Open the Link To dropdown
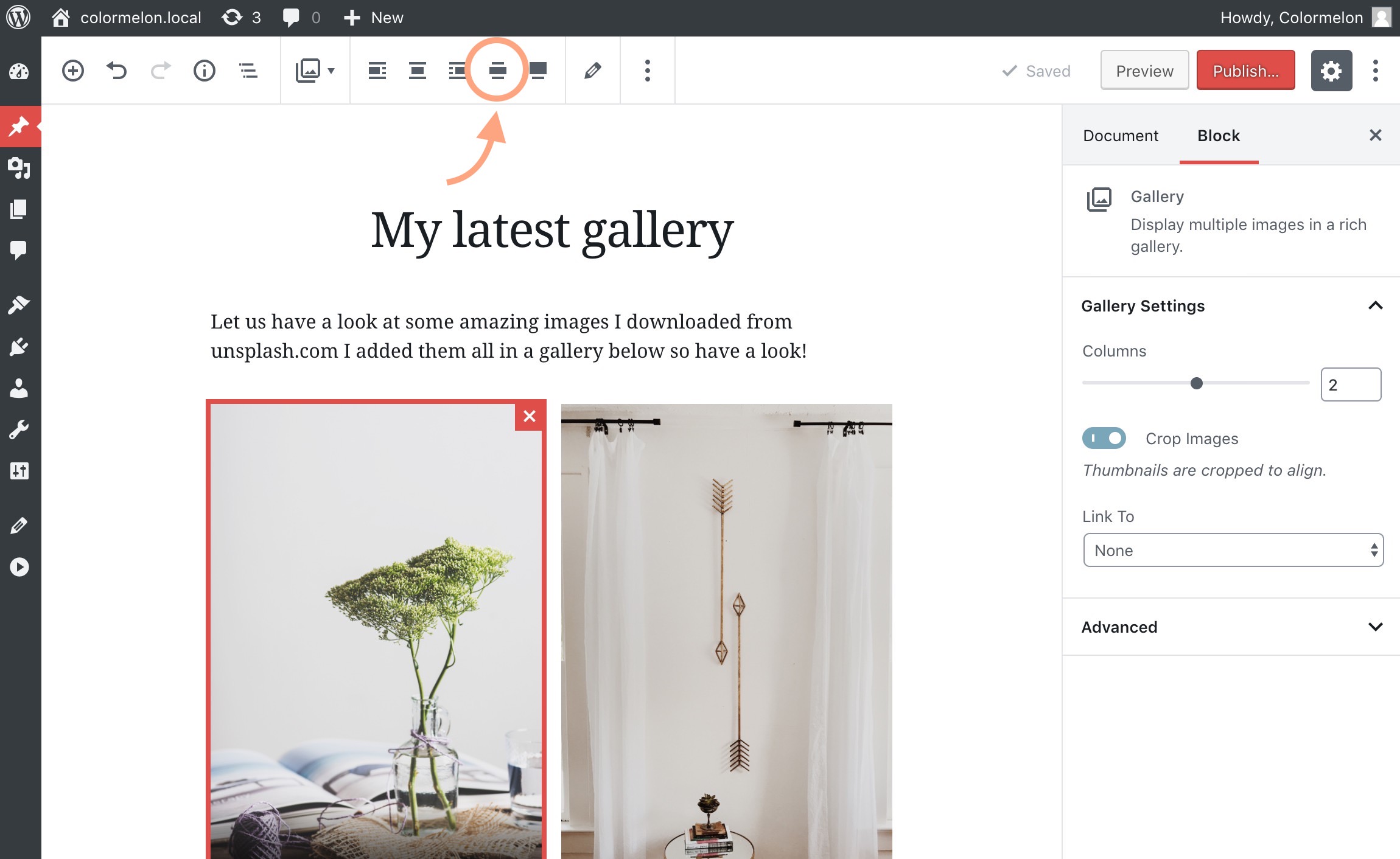1400x859 pixels. (1233, 550)
